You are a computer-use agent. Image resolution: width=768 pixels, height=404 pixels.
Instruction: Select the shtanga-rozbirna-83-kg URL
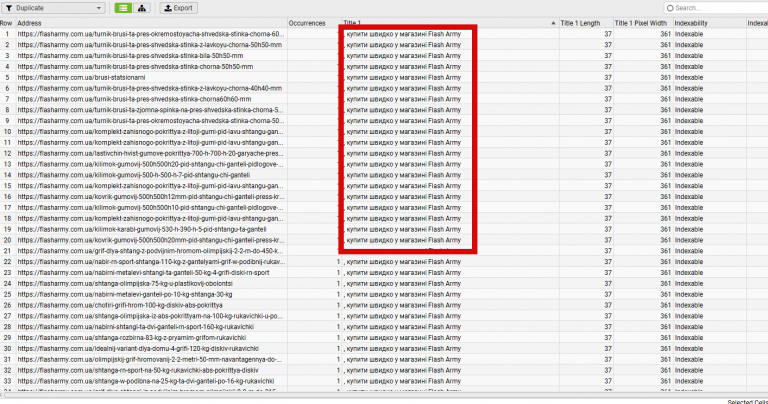132,337
